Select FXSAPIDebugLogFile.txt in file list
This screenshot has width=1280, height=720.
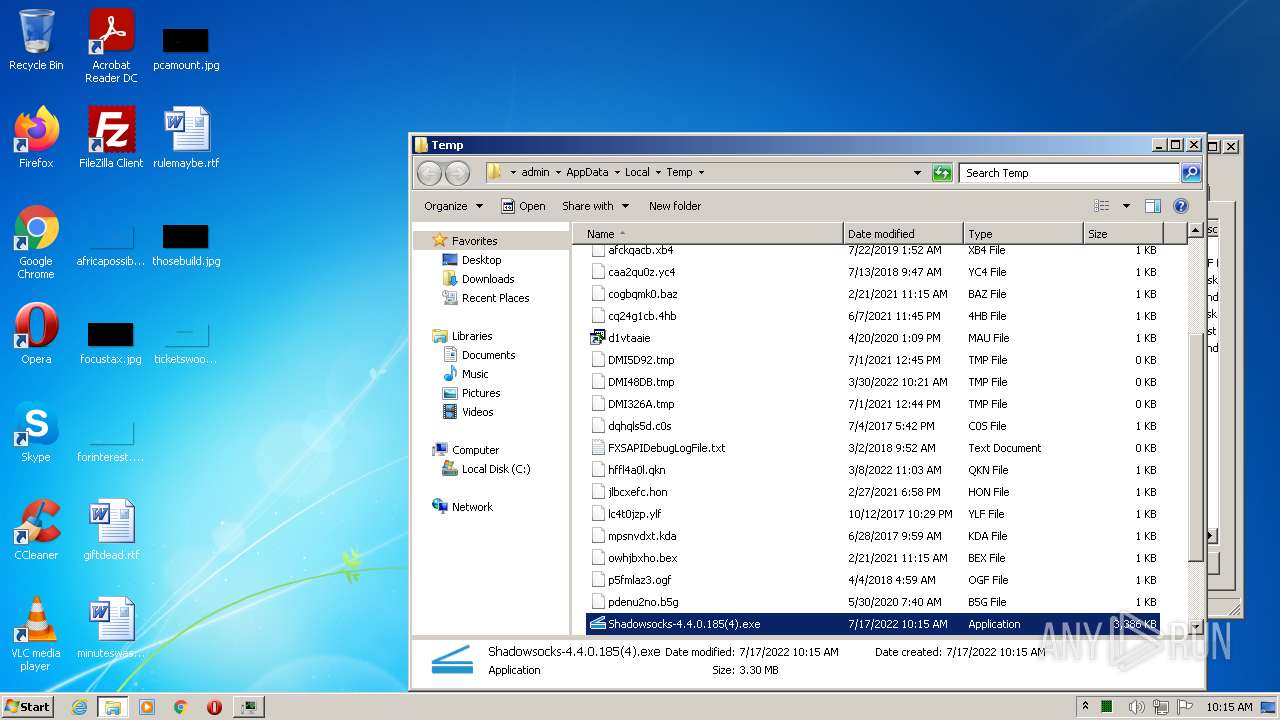coord(872,448)
